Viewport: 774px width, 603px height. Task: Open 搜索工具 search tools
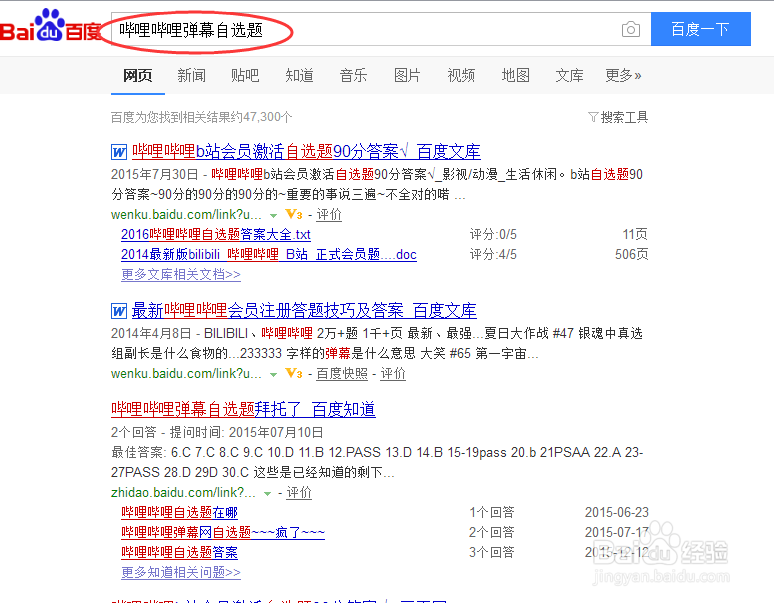click(624, 117)
